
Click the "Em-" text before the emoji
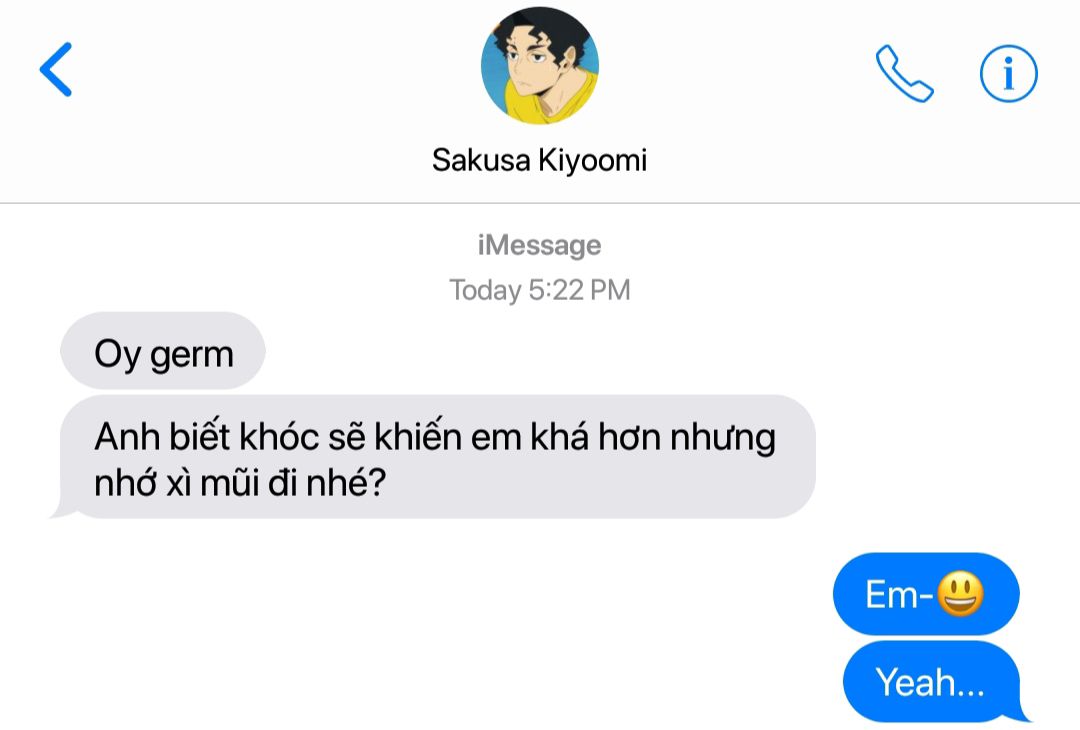[899, 594]
